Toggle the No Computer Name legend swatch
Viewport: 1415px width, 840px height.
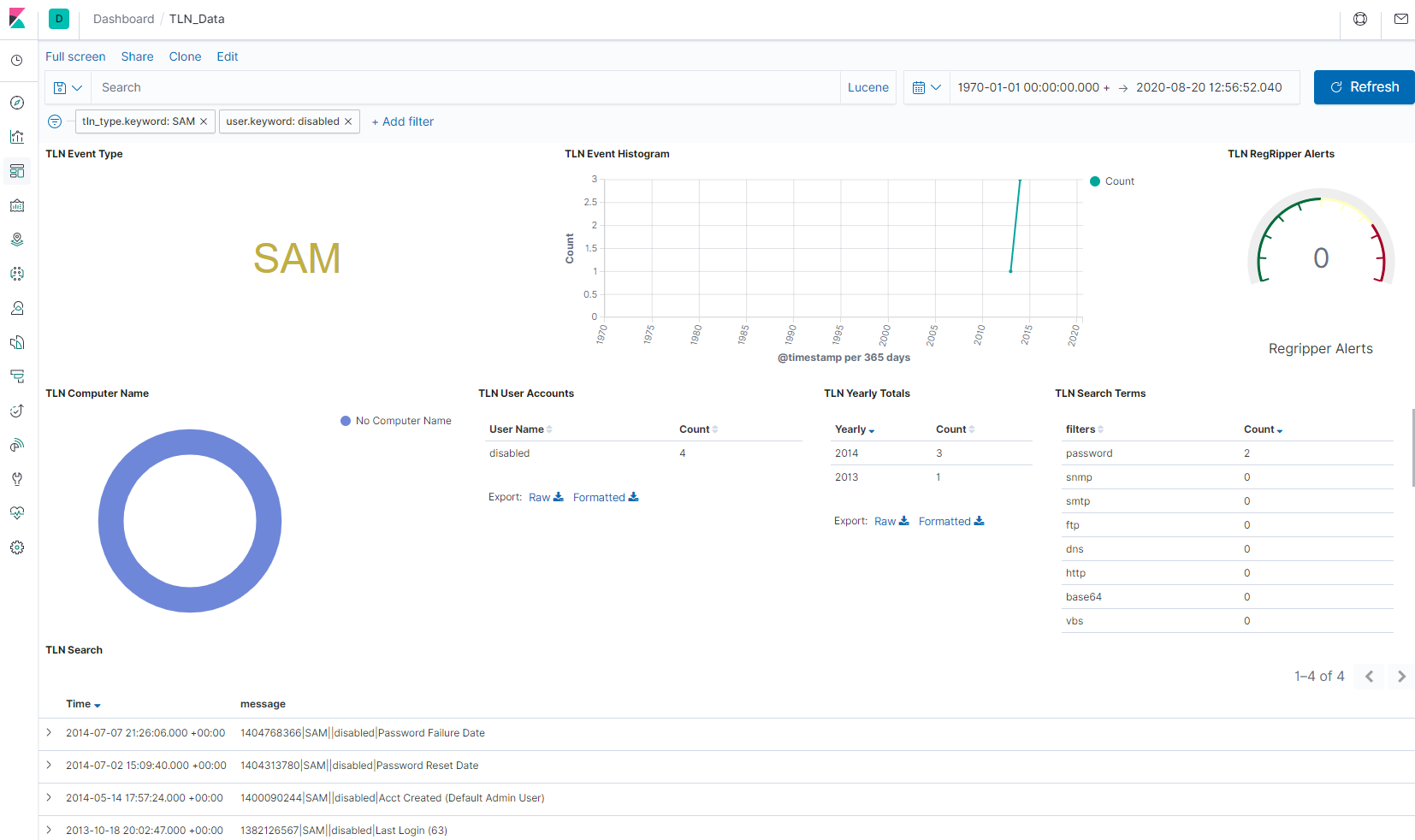pyautogui.click(x=346, y=421)
